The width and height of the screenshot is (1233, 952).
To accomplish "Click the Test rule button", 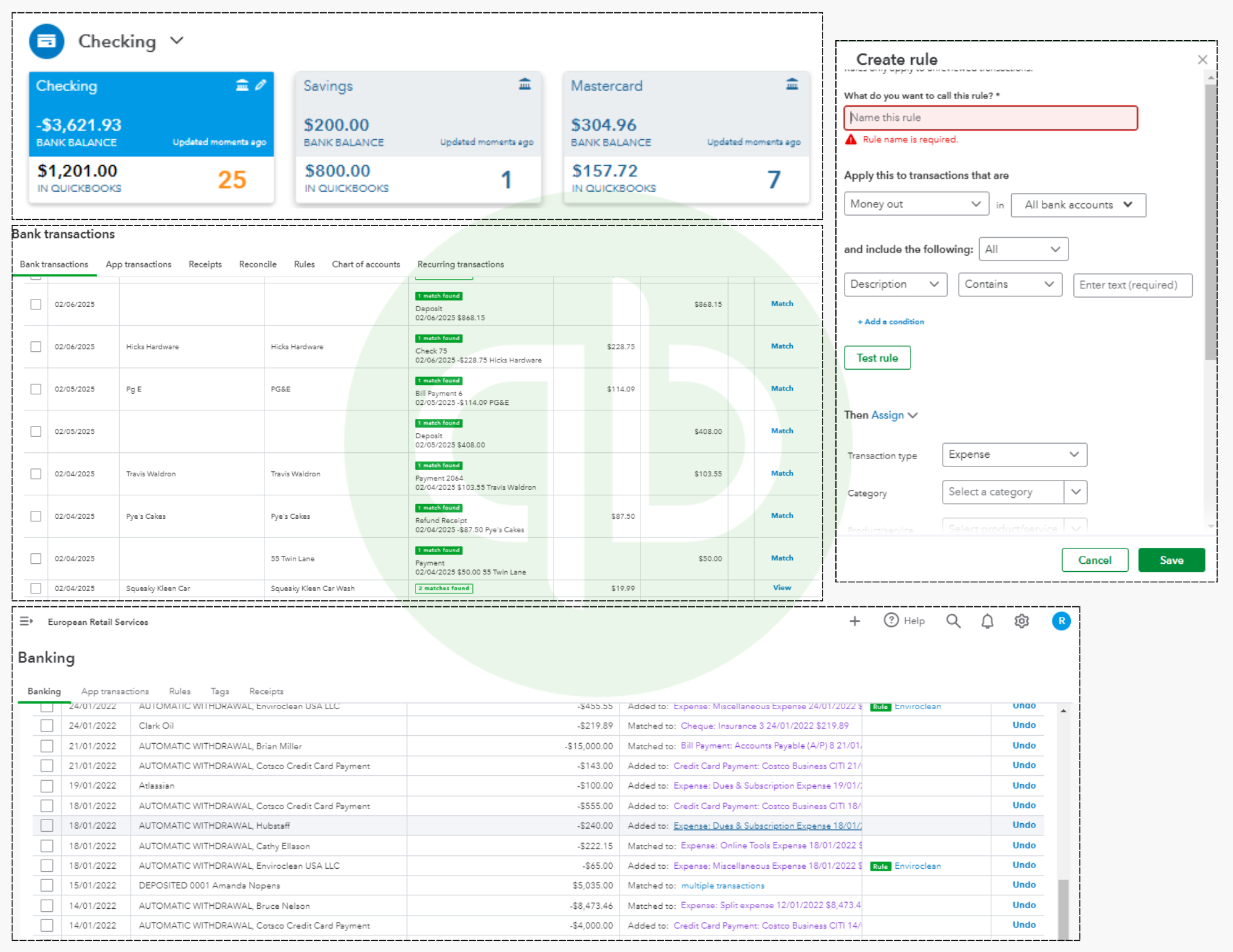I will 877,358.
